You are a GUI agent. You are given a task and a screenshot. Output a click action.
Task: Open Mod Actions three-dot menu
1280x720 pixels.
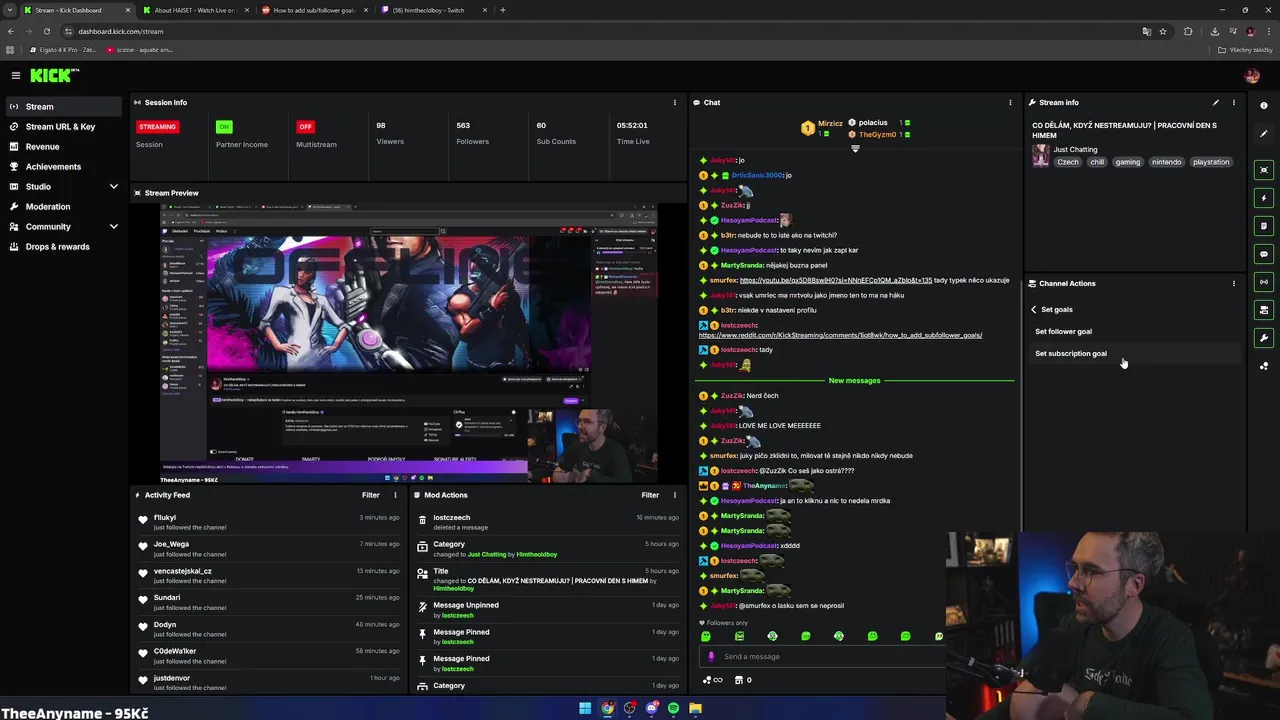[x=674, y=495]
